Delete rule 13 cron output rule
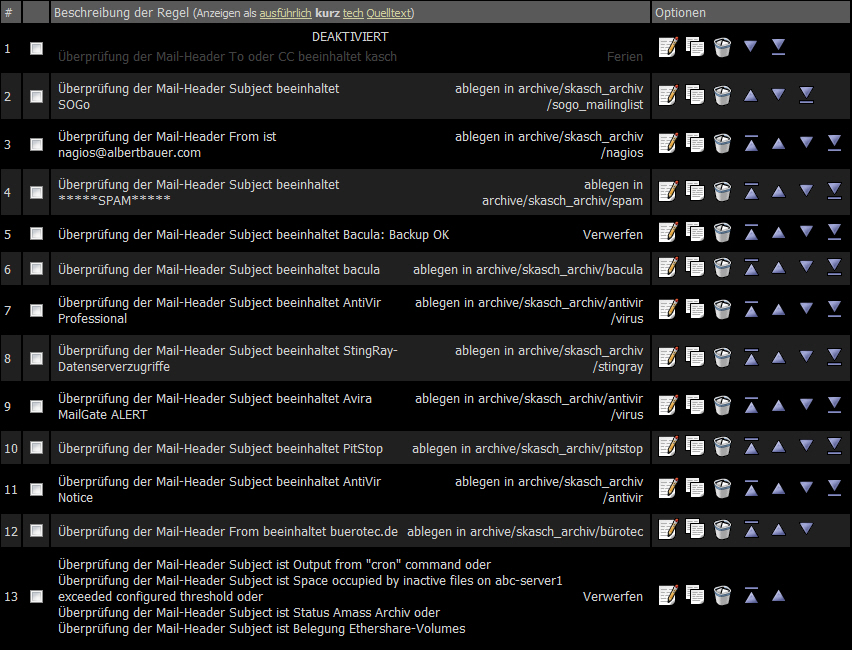Screen dimensions: 852x650 point(723,596)
